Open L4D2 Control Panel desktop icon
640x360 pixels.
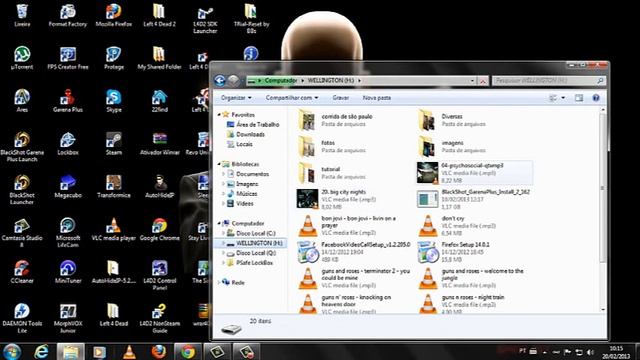(x=159, y=276)
